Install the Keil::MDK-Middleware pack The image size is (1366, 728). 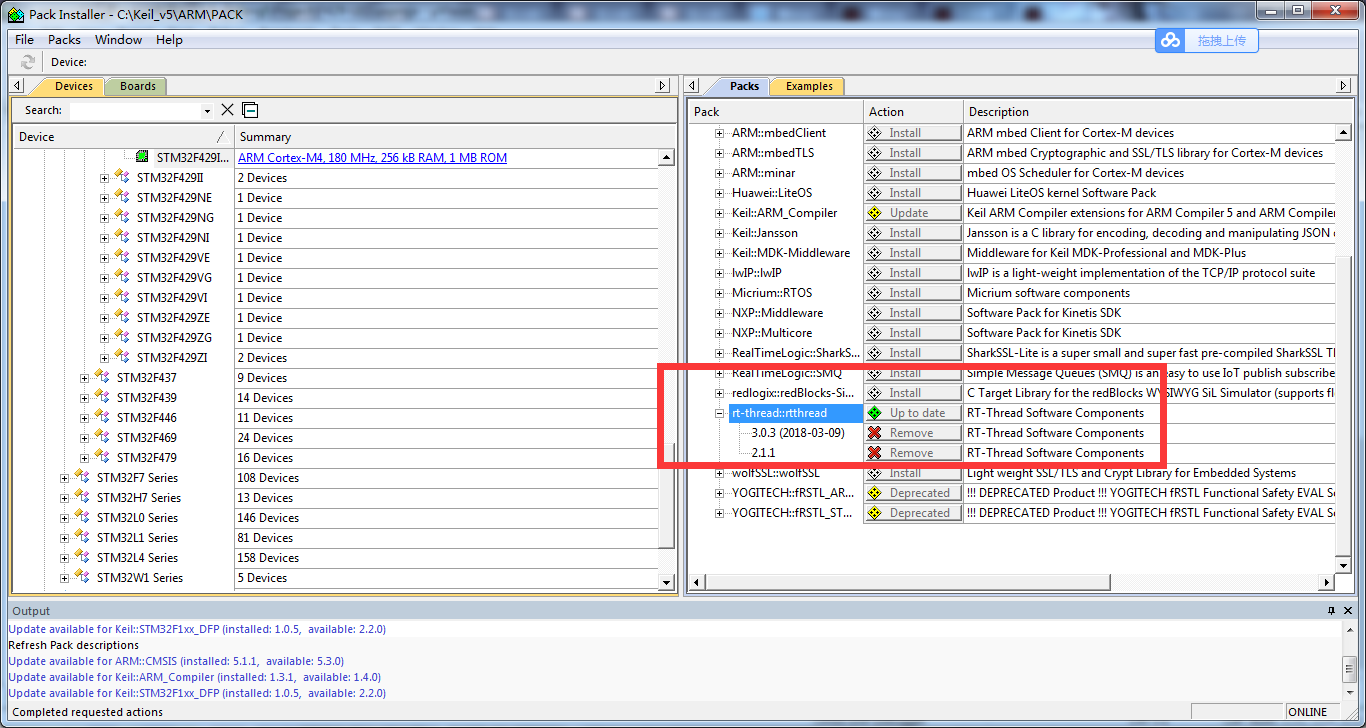pos(912,253)
